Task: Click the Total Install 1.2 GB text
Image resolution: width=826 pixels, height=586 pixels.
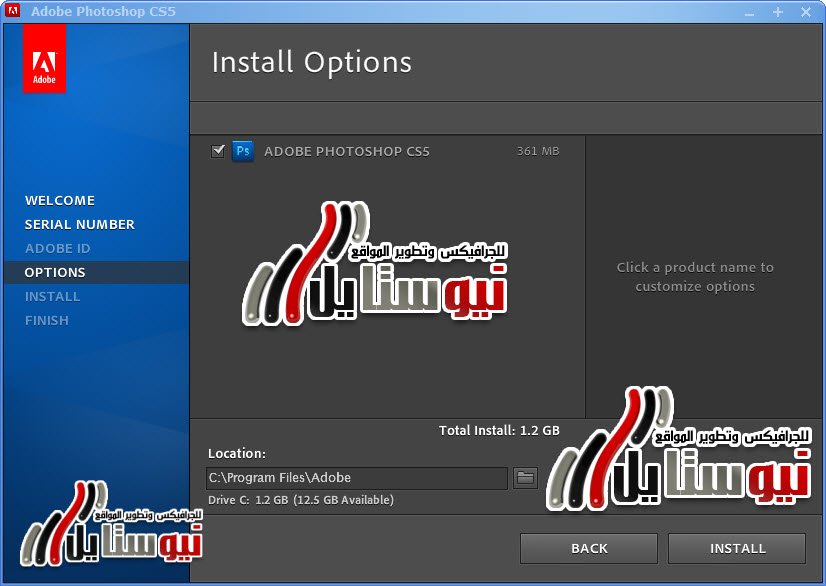Action: [x=499, y=431]
